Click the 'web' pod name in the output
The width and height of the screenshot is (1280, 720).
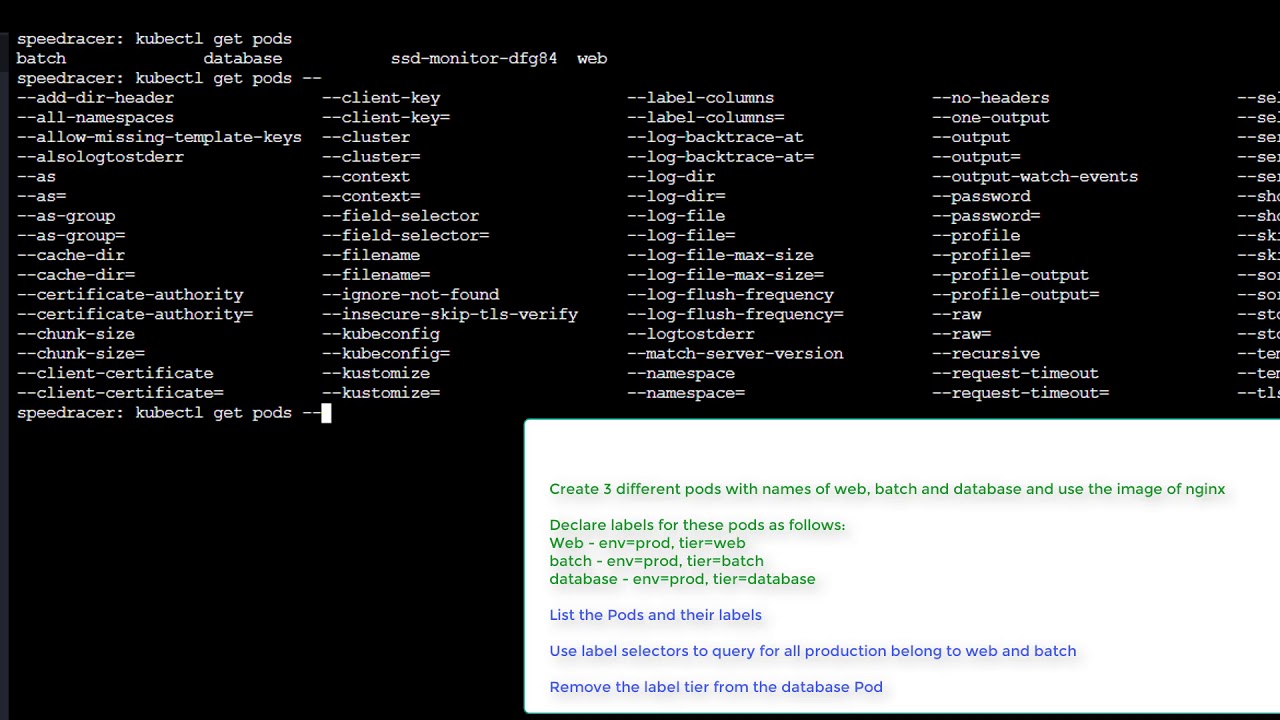coord(592,59)
